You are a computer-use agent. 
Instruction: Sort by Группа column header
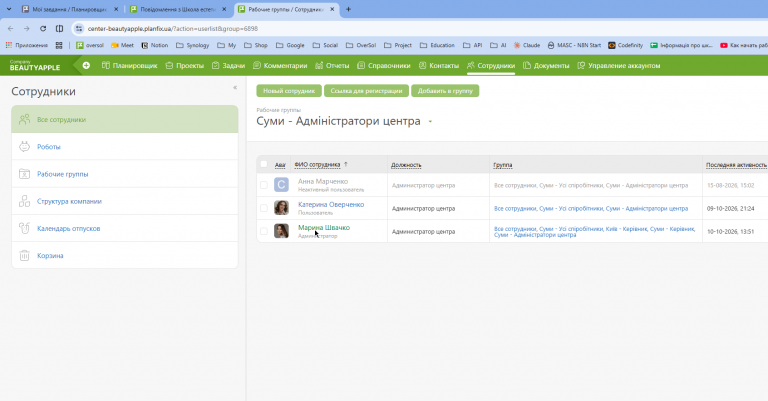(503, 165)
